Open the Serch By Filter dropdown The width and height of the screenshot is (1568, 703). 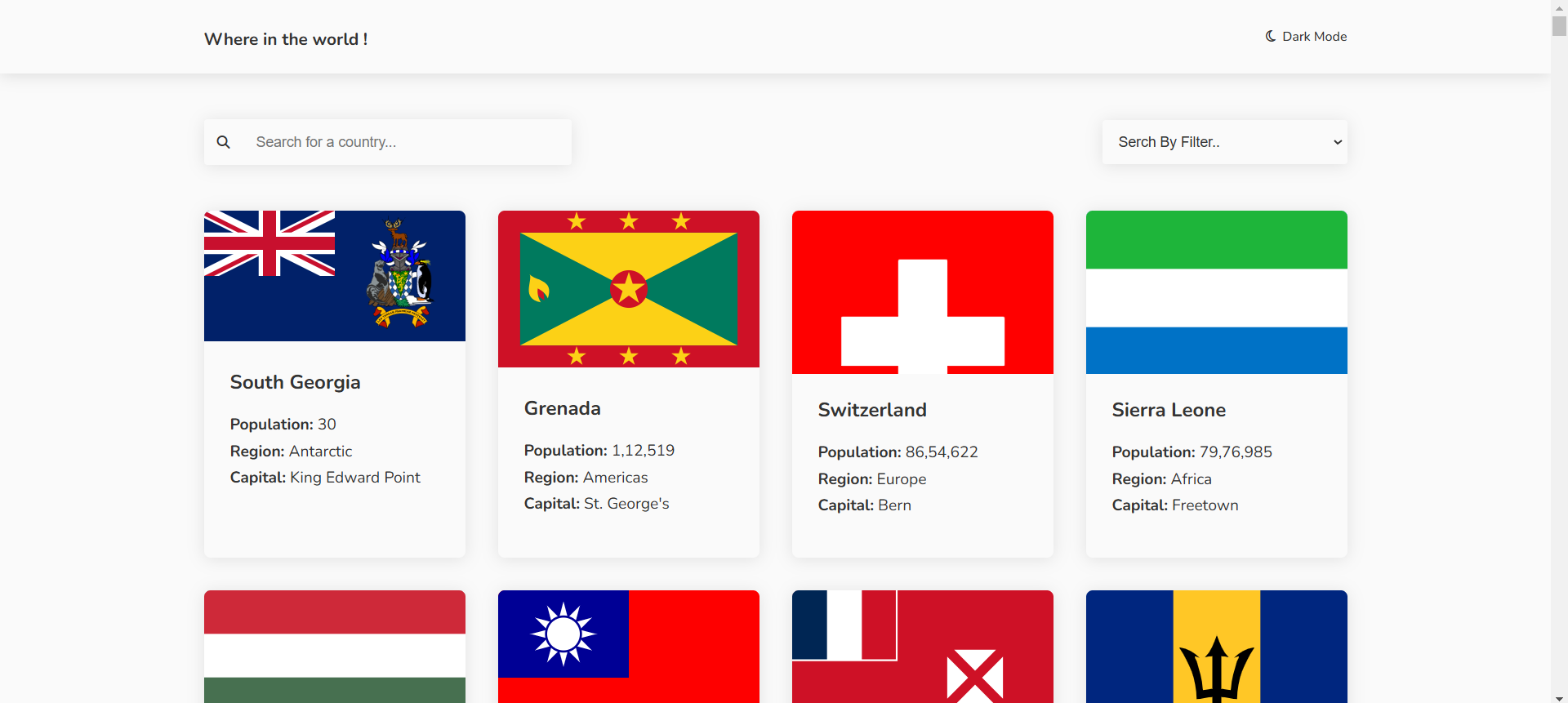[1223, 142]
